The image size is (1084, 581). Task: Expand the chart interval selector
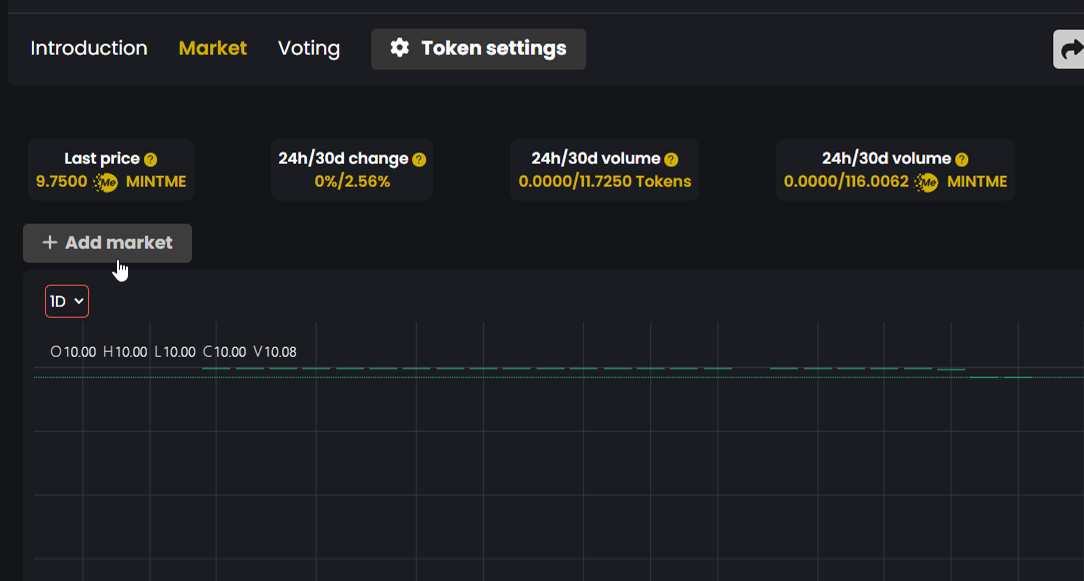[x=66, y=300]
